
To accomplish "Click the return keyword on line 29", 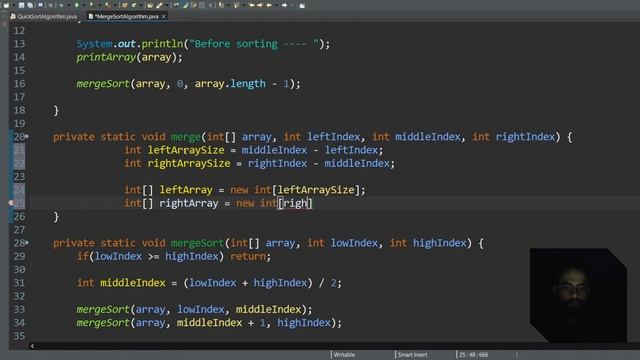I will tap(248, 256).
